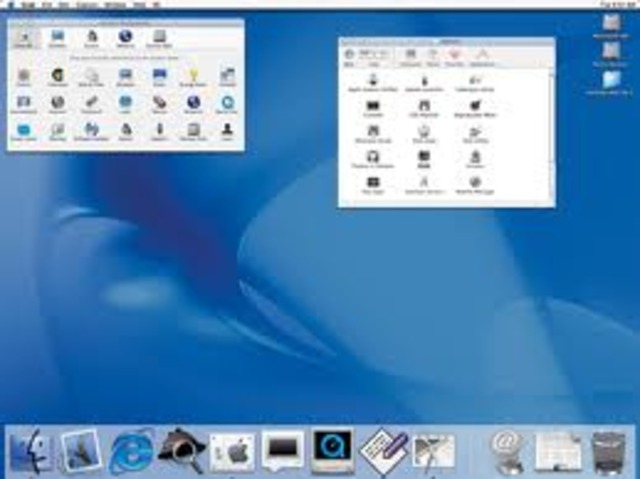Open the Login preference pane
Viewport: 640px width, 479px height.
(125, 104)
